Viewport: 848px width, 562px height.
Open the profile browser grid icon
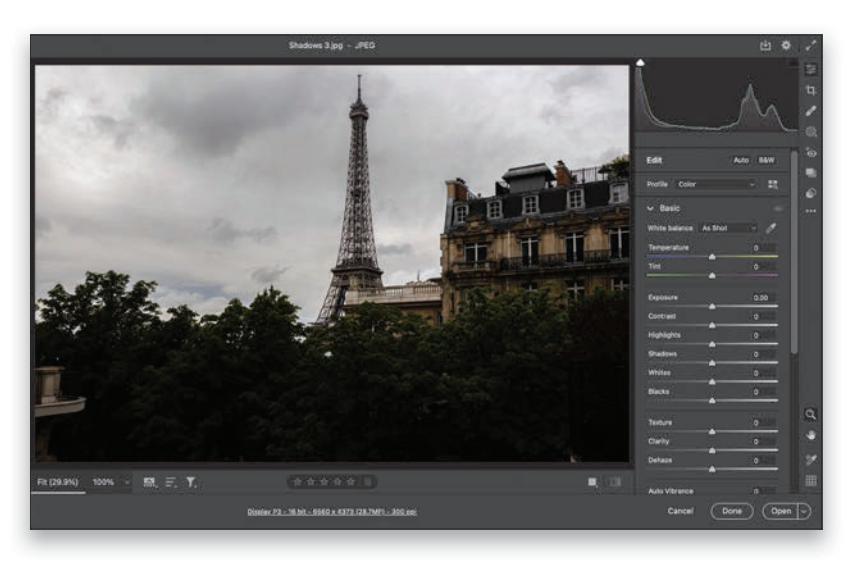pos(772,184)
